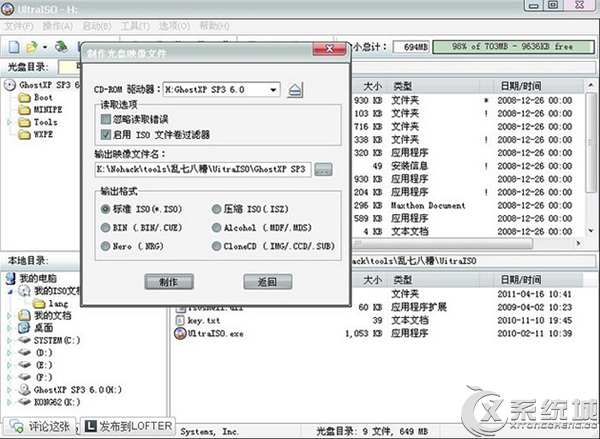Select the KONG62 (K:) drive
This screenshot has height=439, width=600.
(x=49, y=402)
